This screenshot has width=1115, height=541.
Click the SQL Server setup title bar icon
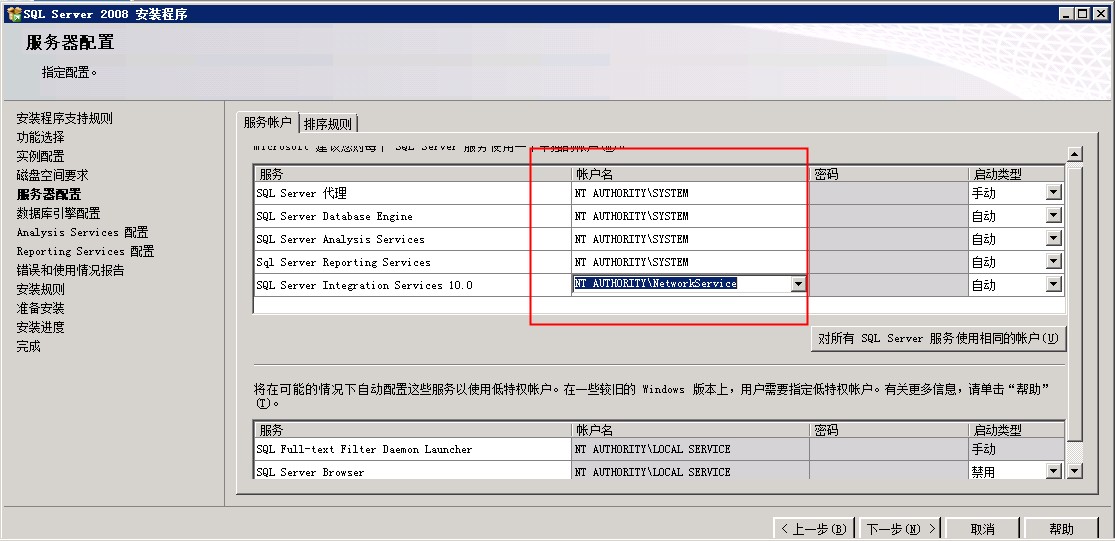click(13, 14)
